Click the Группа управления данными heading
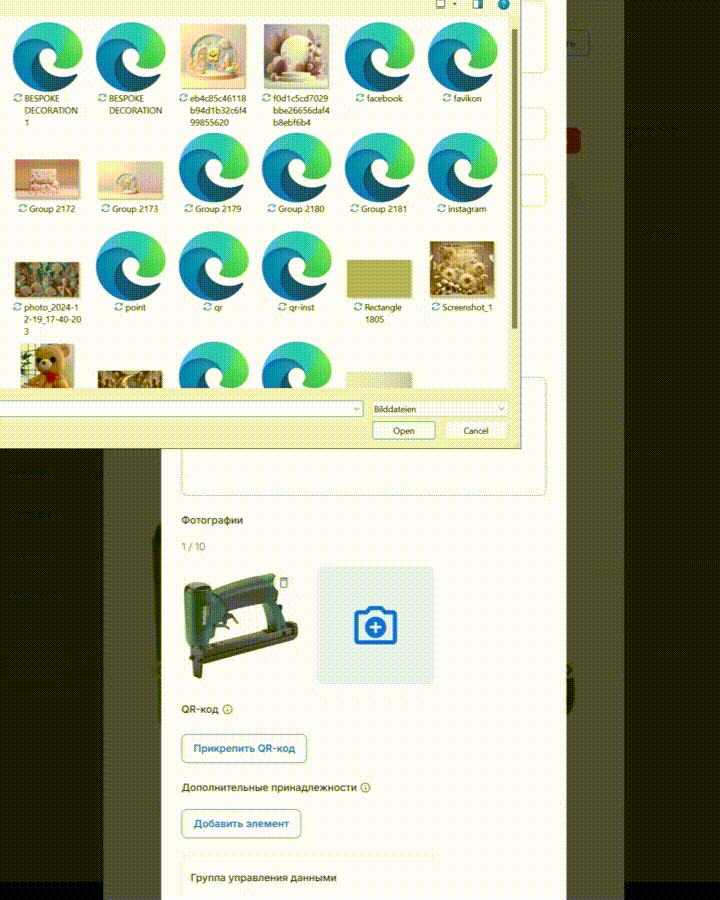720x900 pixels. (x=264, y=878)
